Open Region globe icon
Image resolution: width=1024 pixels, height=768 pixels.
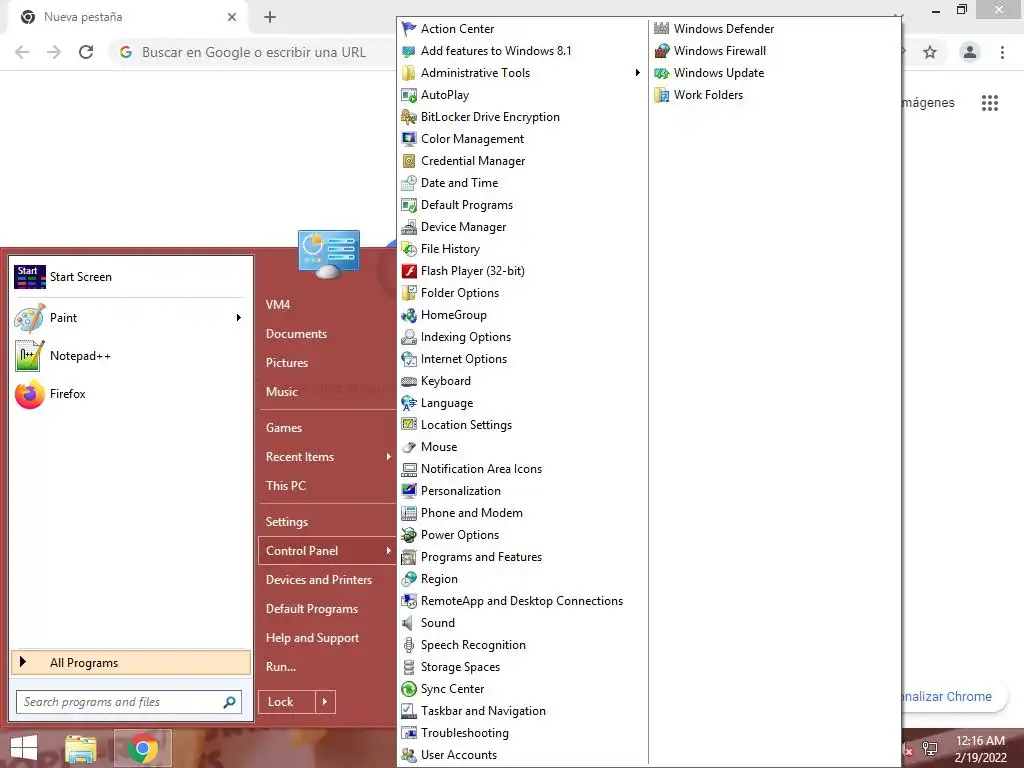409,579
